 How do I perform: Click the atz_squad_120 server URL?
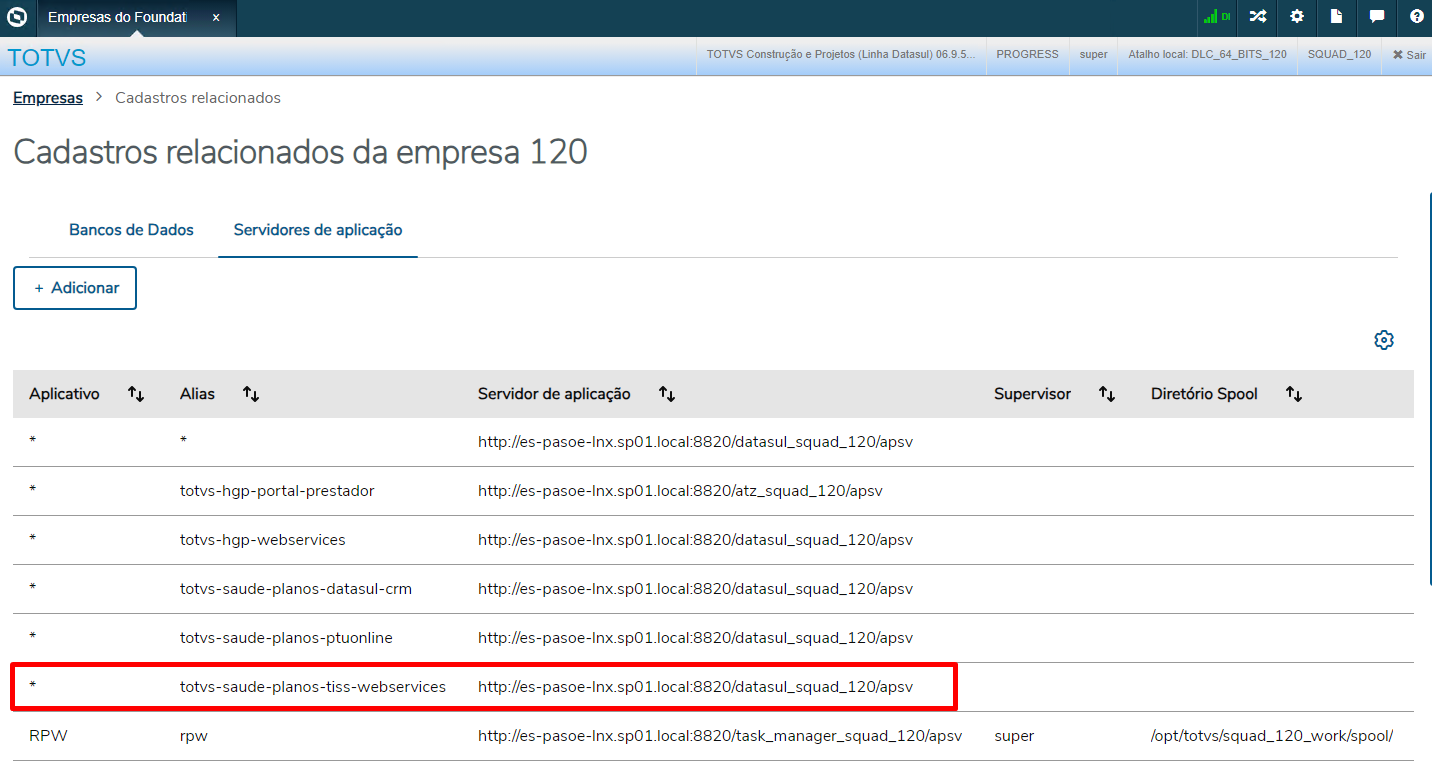(x=680, y=491)
